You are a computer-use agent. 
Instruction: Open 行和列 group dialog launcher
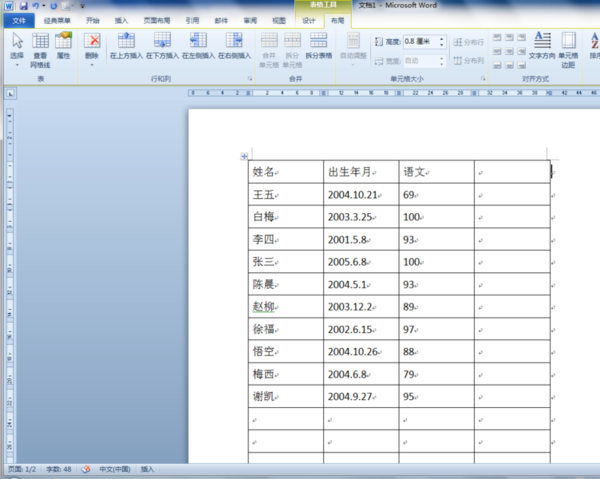click(x=250, y=78)
